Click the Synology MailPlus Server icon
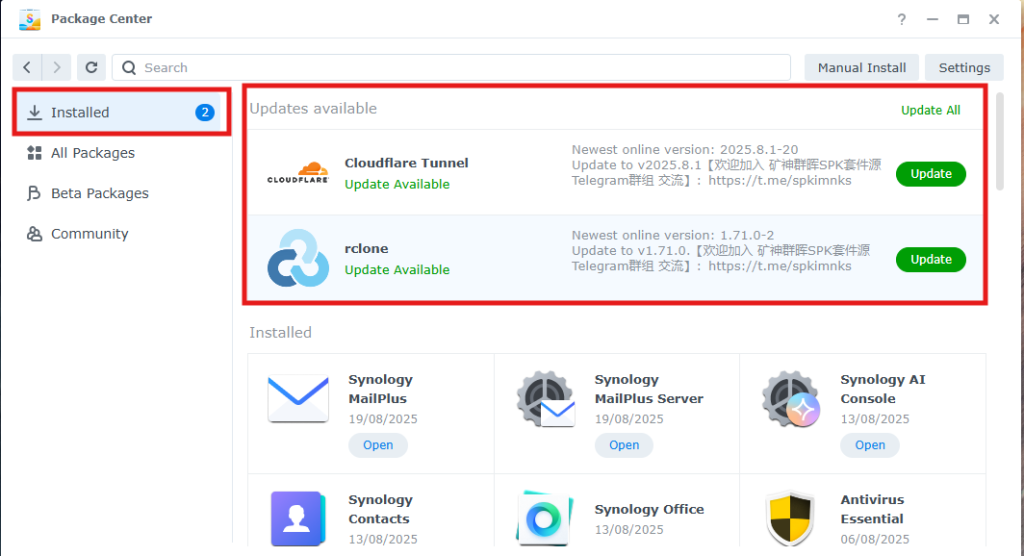1024x556 pixels. click(x=546, y=399)
